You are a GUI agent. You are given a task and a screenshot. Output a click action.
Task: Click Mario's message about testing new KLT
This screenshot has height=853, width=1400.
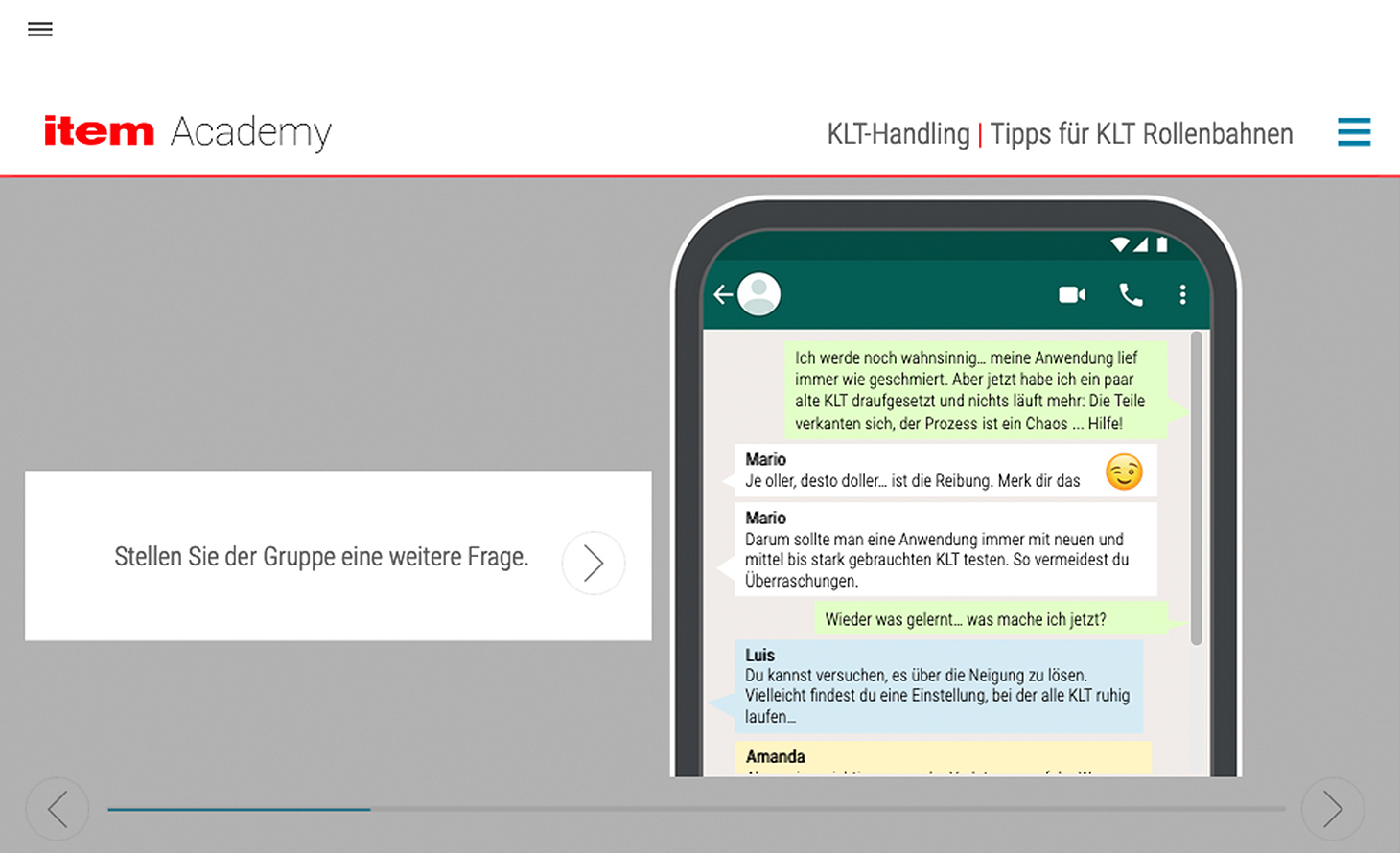tap(945, 549)
